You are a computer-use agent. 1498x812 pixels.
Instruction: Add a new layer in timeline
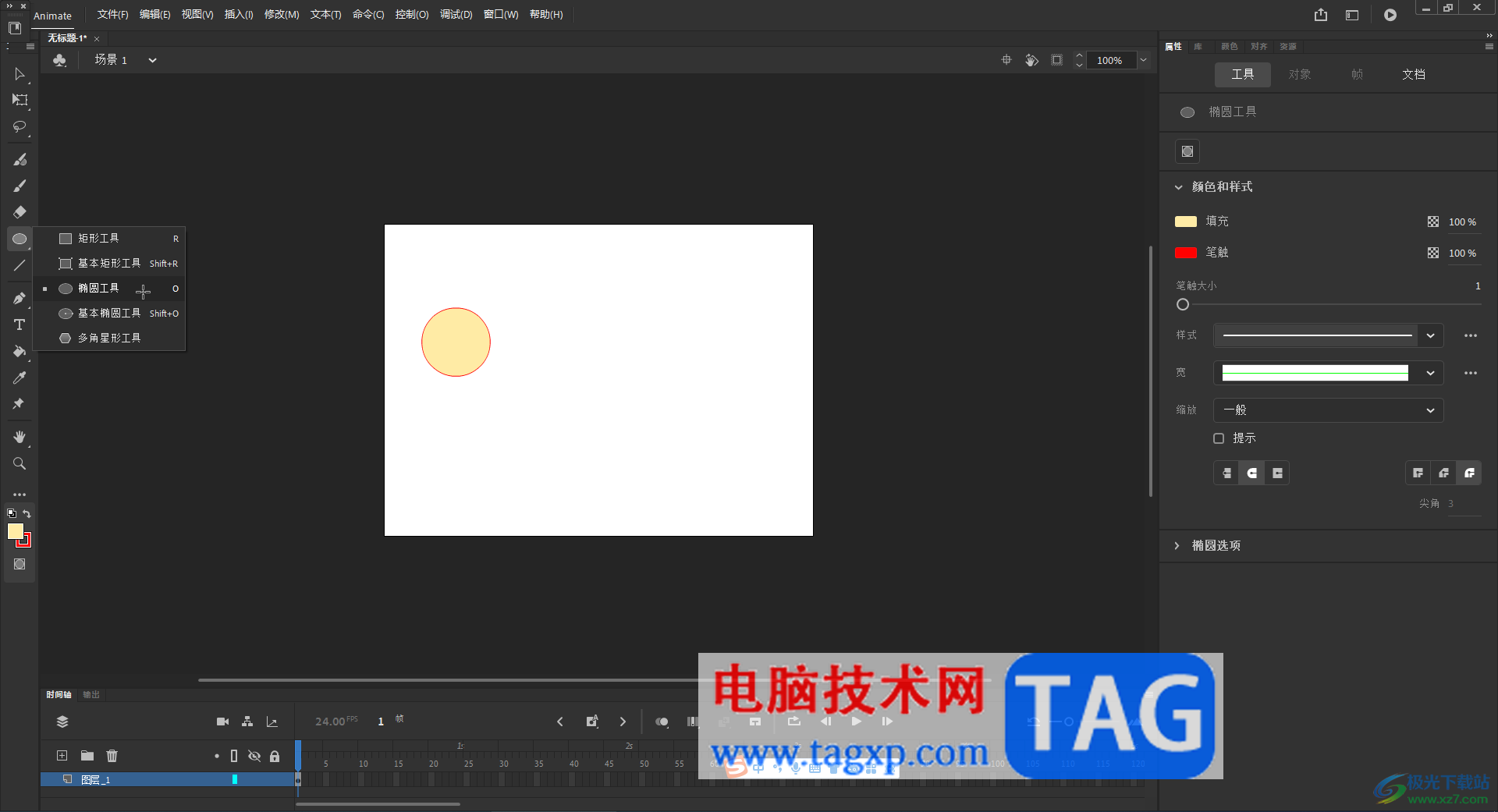(62, 755)
